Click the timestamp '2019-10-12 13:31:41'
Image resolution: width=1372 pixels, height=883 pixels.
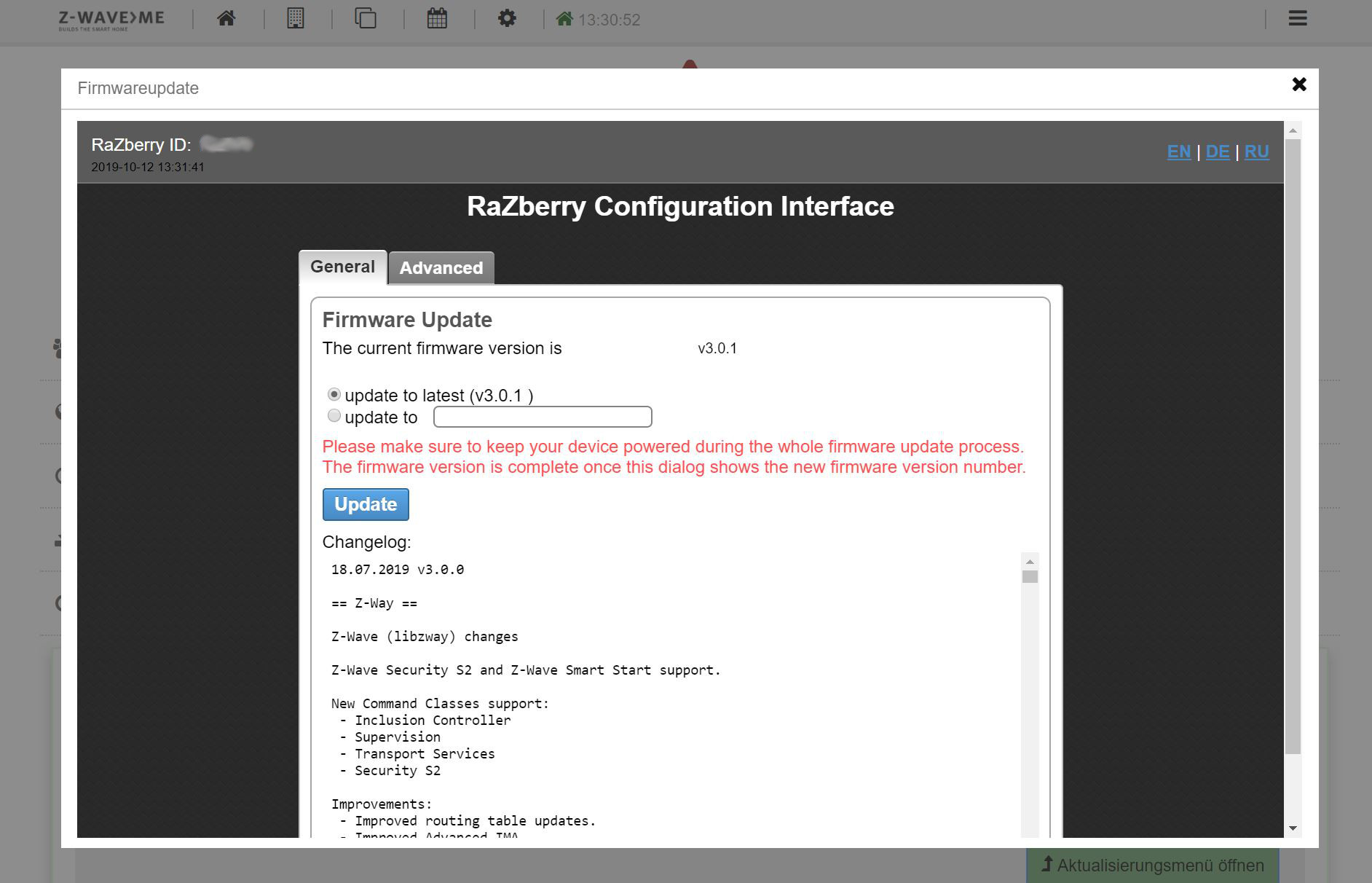148,167
